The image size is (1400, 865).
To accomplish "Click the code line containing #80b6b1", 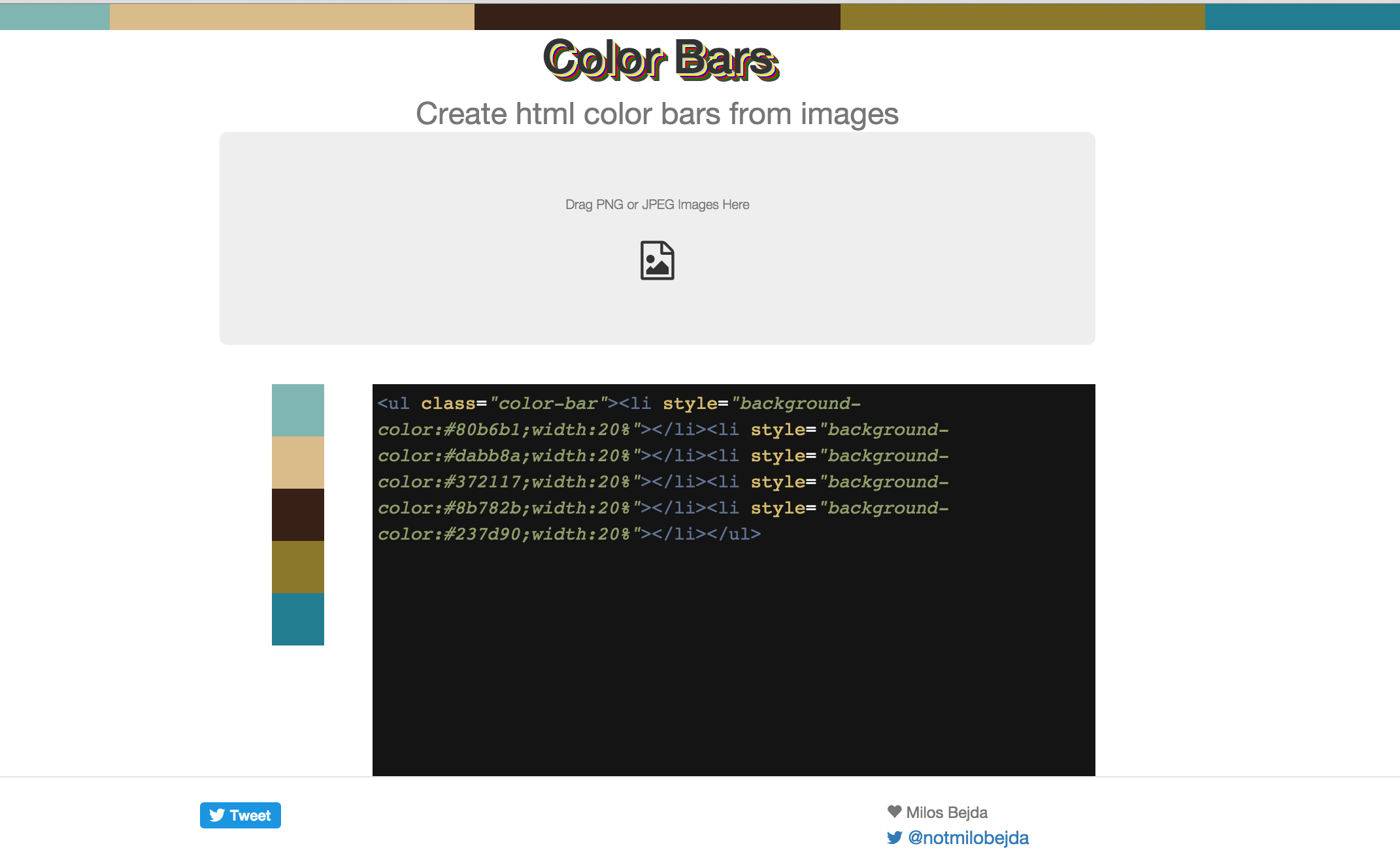I will click(663, 430).
